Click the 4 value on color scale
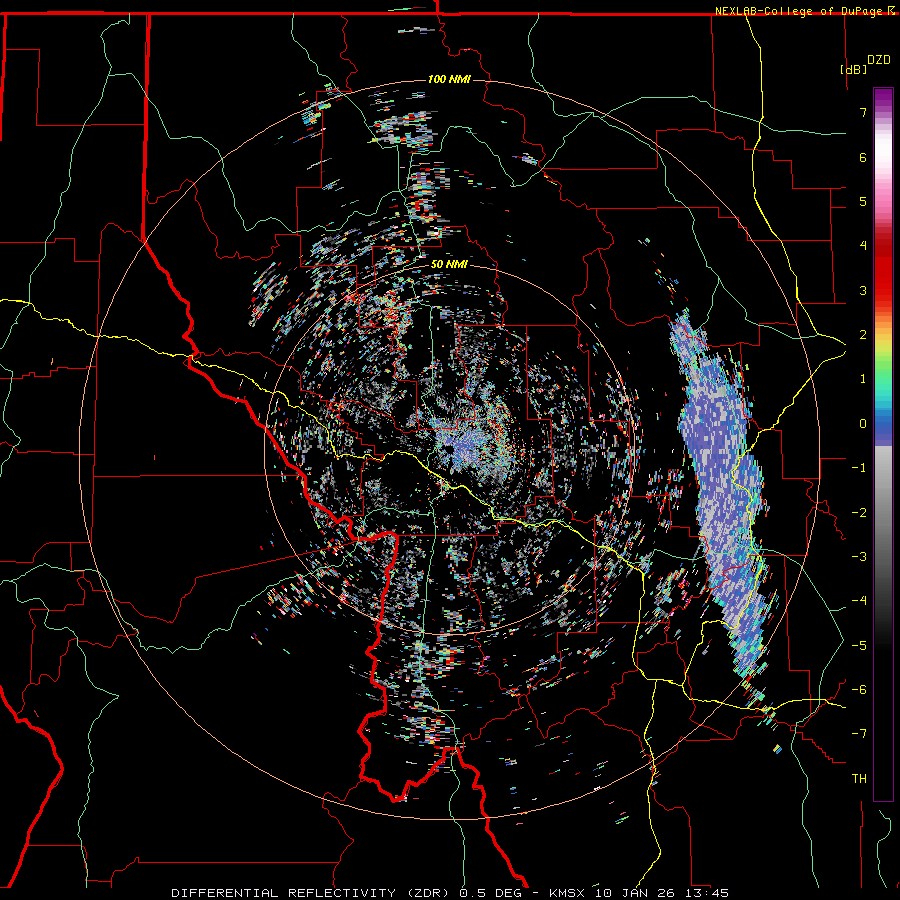 863,246
